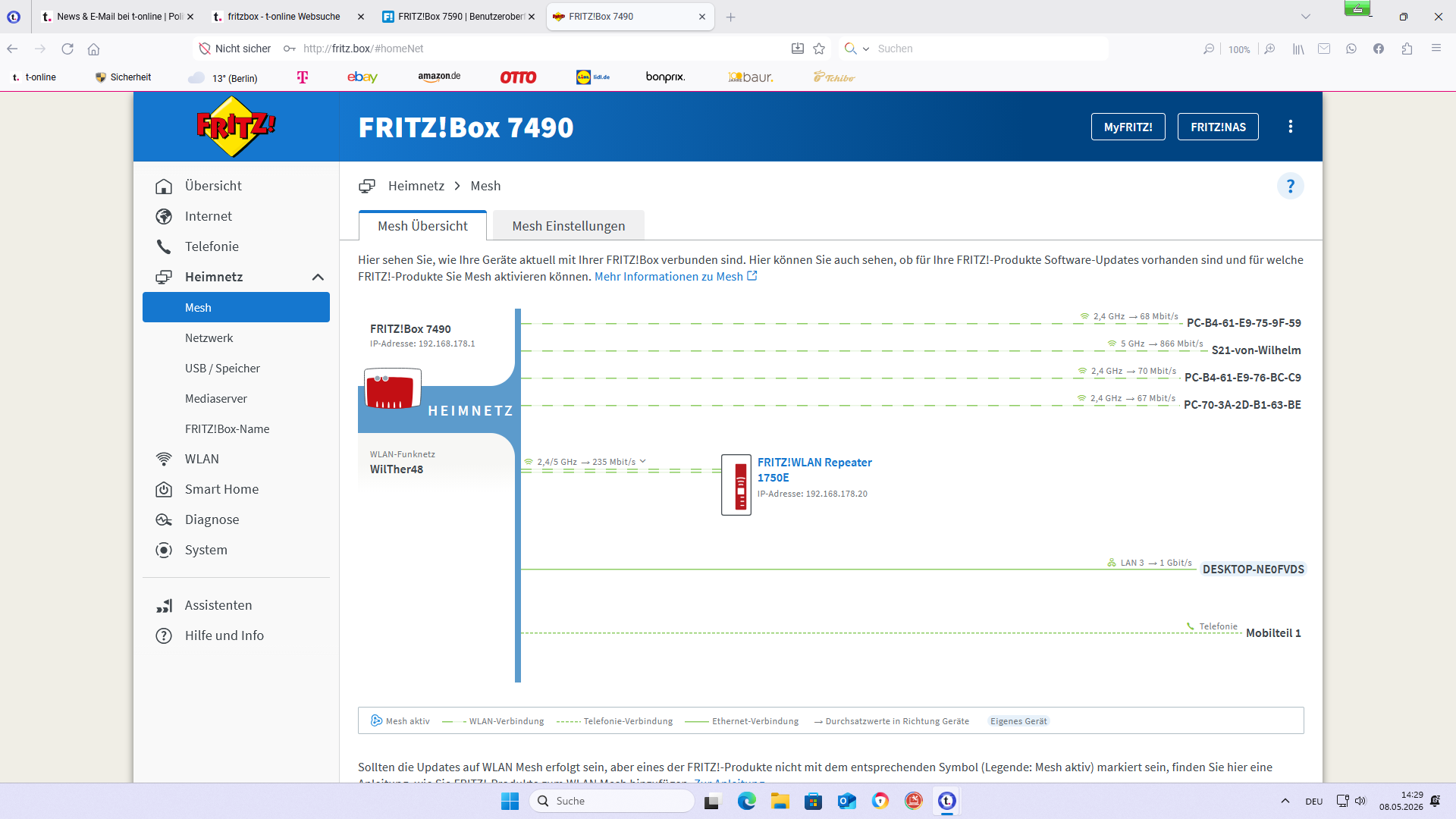Open the ebay bookmark
This screenshot has width=1456, height=819.
(x=362, y=77)
